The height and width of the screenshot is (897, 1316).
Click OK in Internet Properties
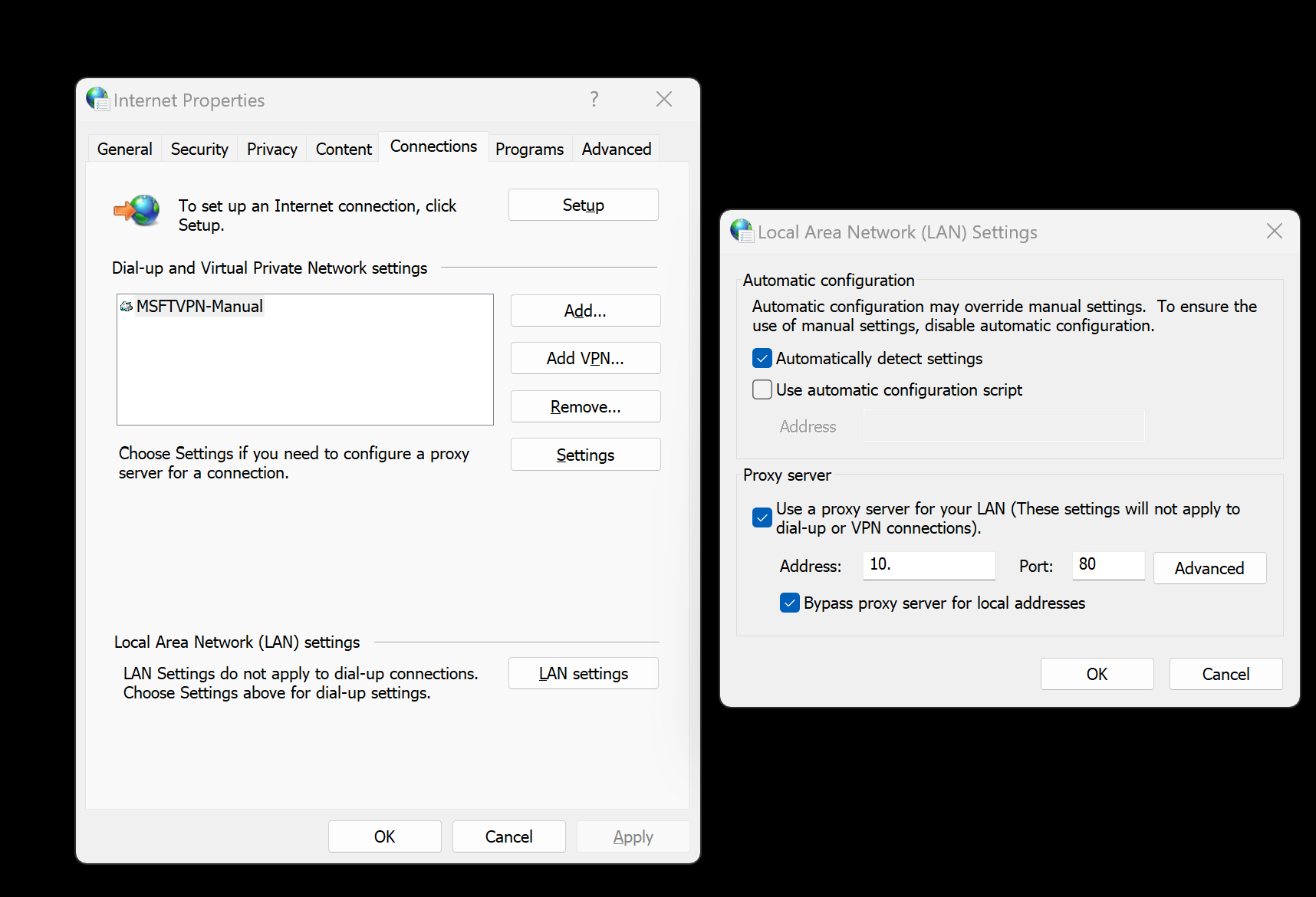coord(385,836)
